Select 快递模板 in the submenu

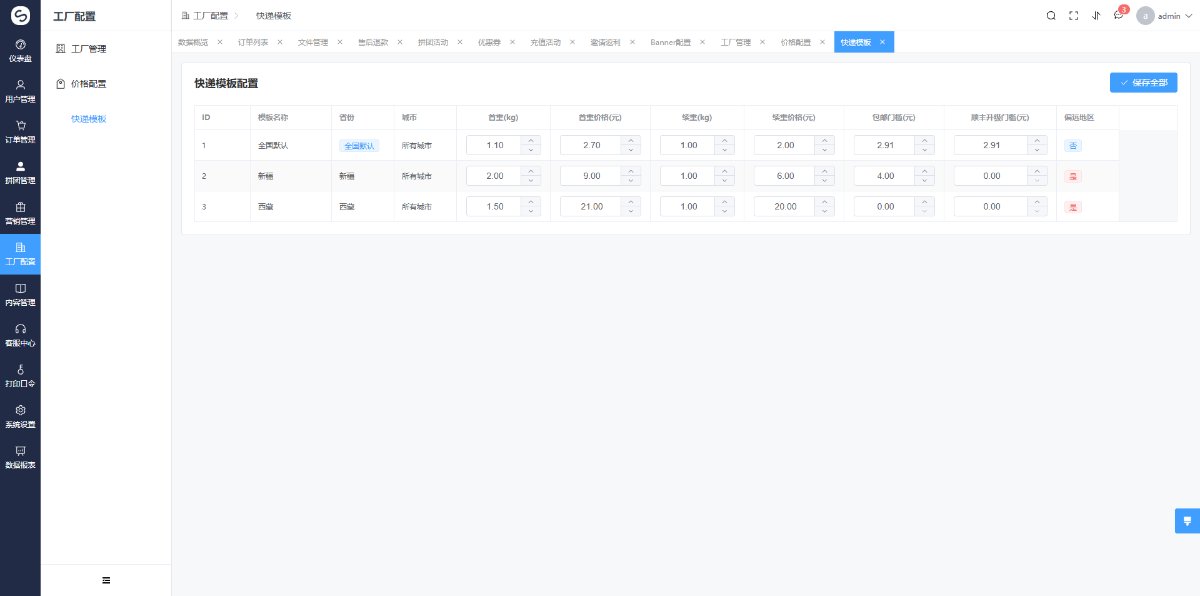(106, 118)
